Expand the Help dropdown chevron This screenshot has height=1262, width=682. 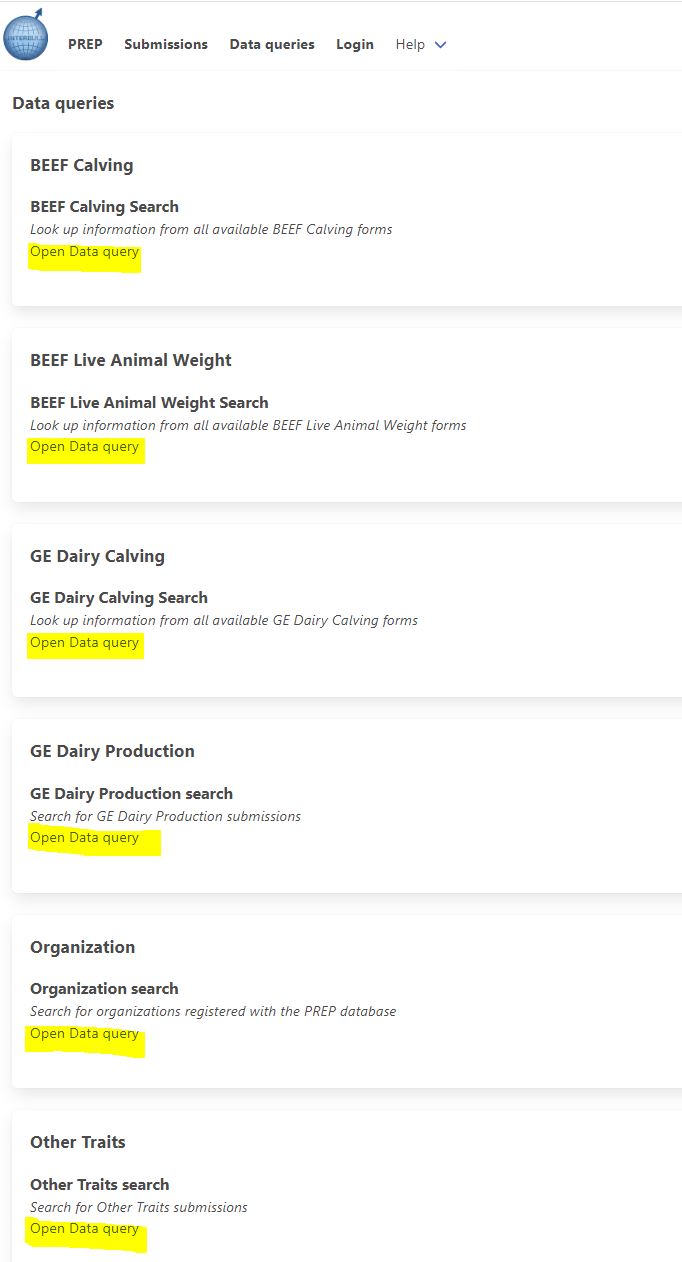(440, 45)
